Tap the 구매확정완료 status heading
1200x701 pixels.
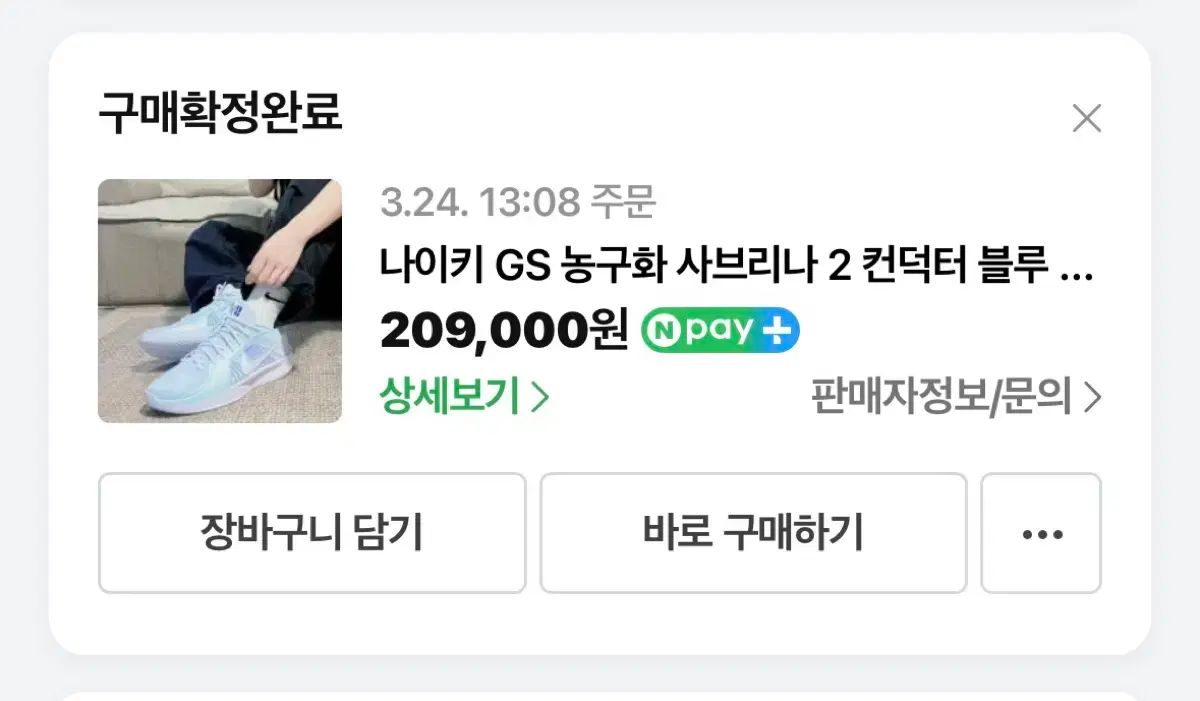(x=220, y=115)
